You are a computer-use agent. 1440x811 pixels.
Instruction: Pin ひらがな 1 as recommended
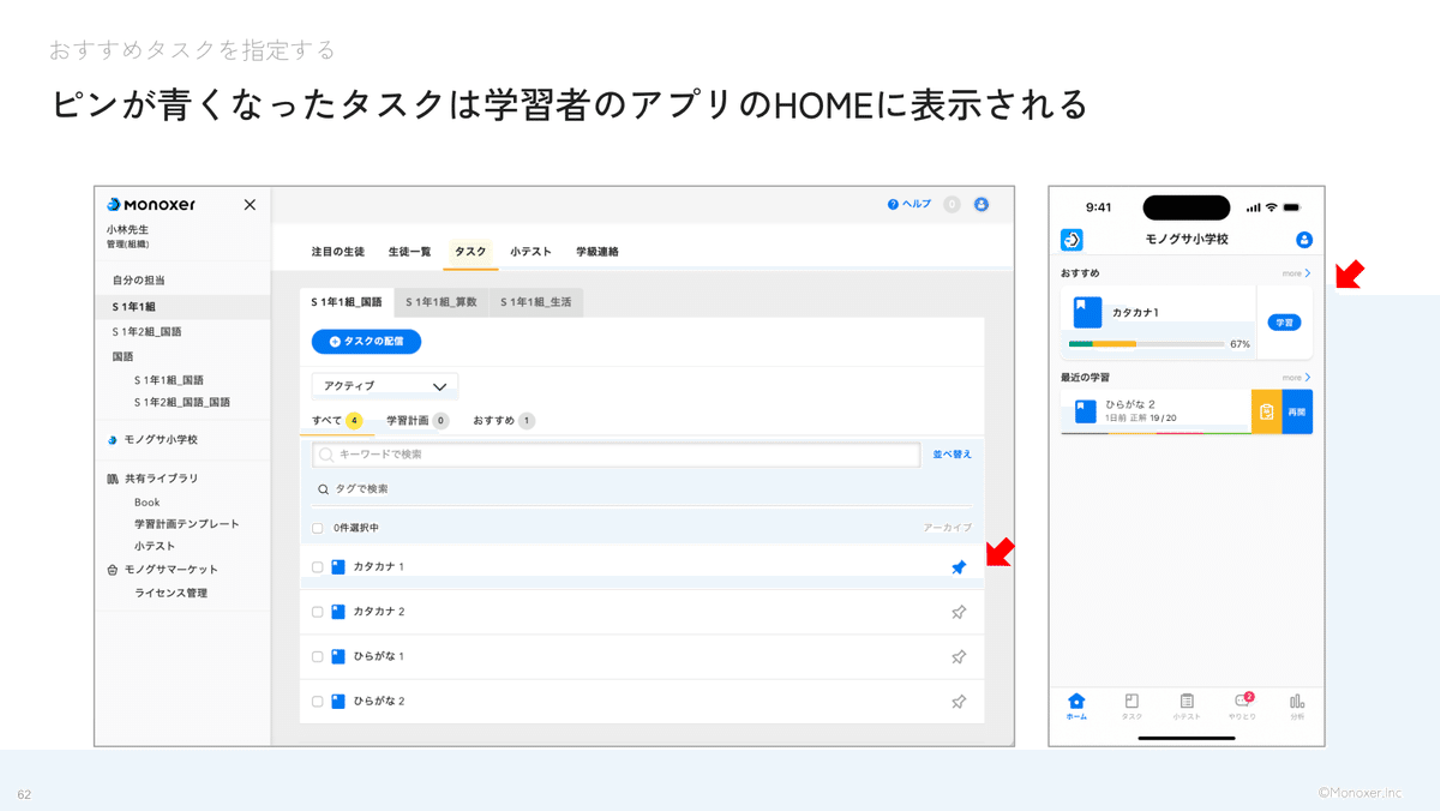pyautogui.click(x=959, y=657)
